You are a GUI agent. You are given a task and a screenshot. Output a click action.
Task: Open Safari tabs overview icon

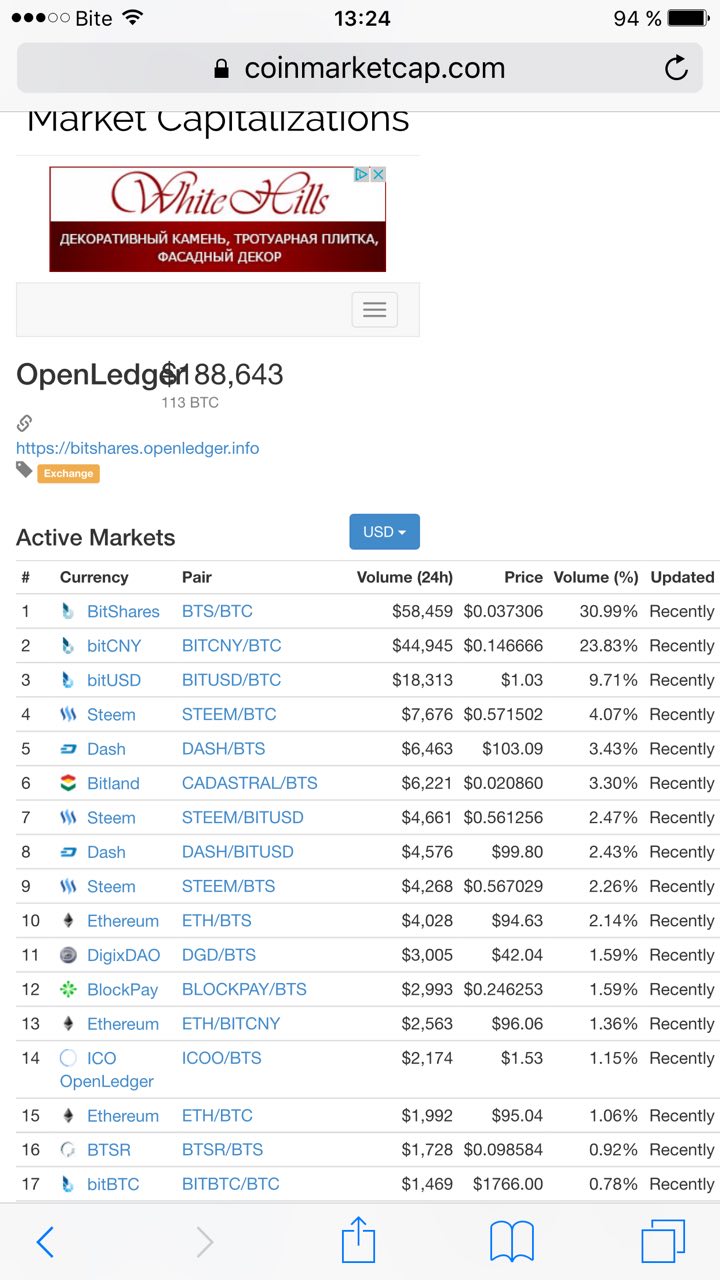coord(663,1242)
